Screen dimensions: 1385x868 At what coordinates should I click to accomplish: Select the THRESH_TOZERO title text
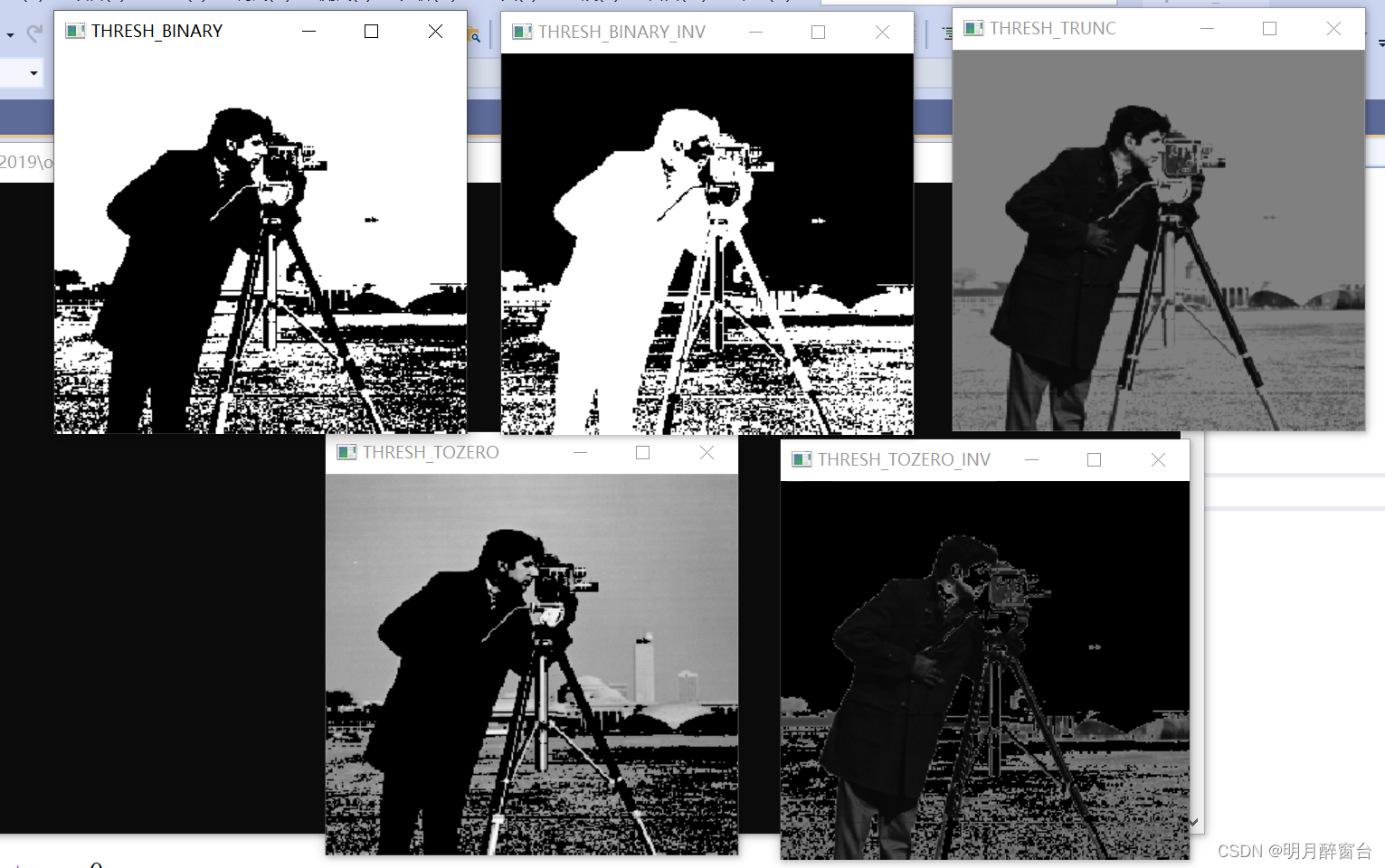[431, 452]
